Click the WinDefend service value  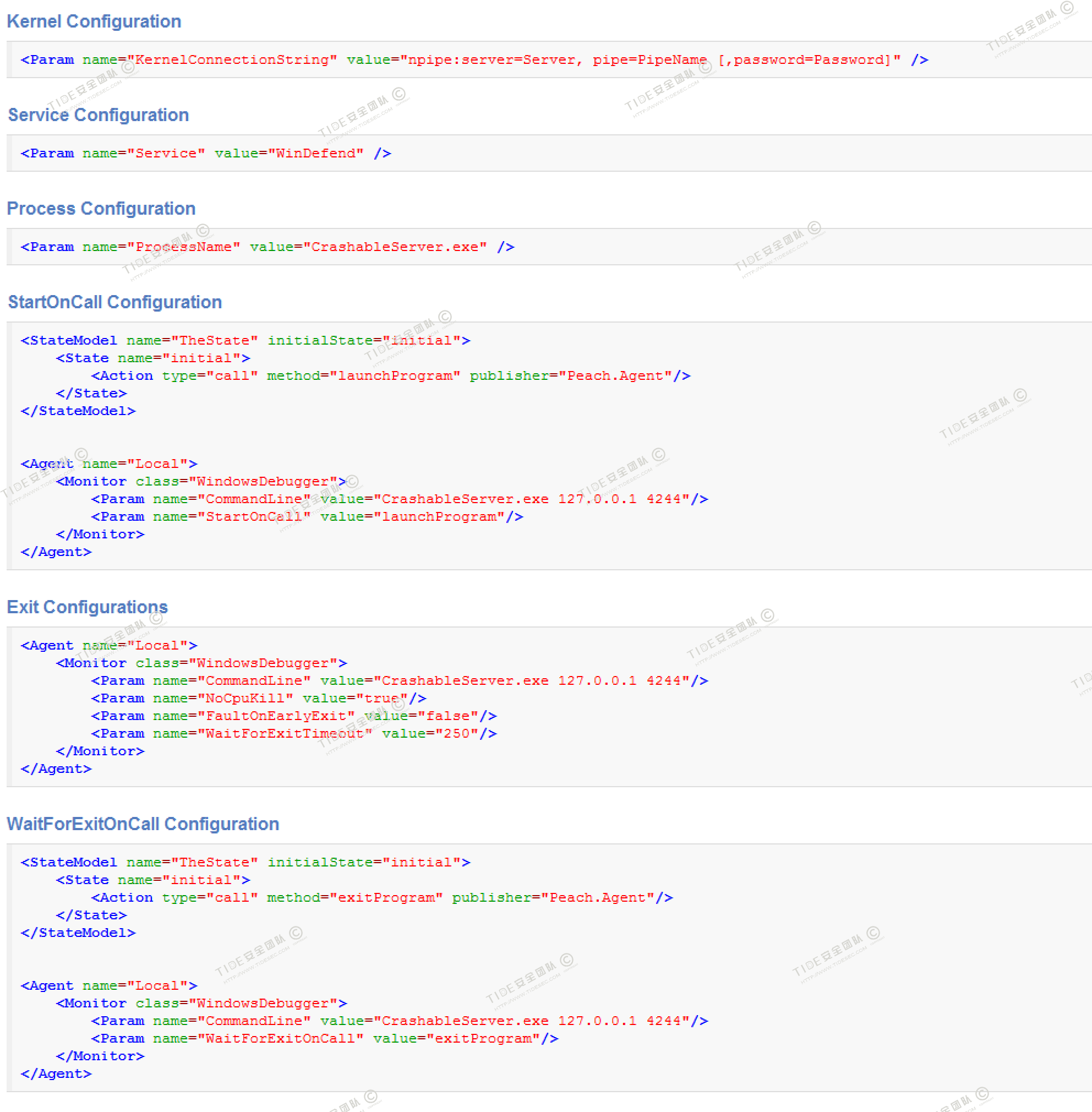(x=315, y=153)
